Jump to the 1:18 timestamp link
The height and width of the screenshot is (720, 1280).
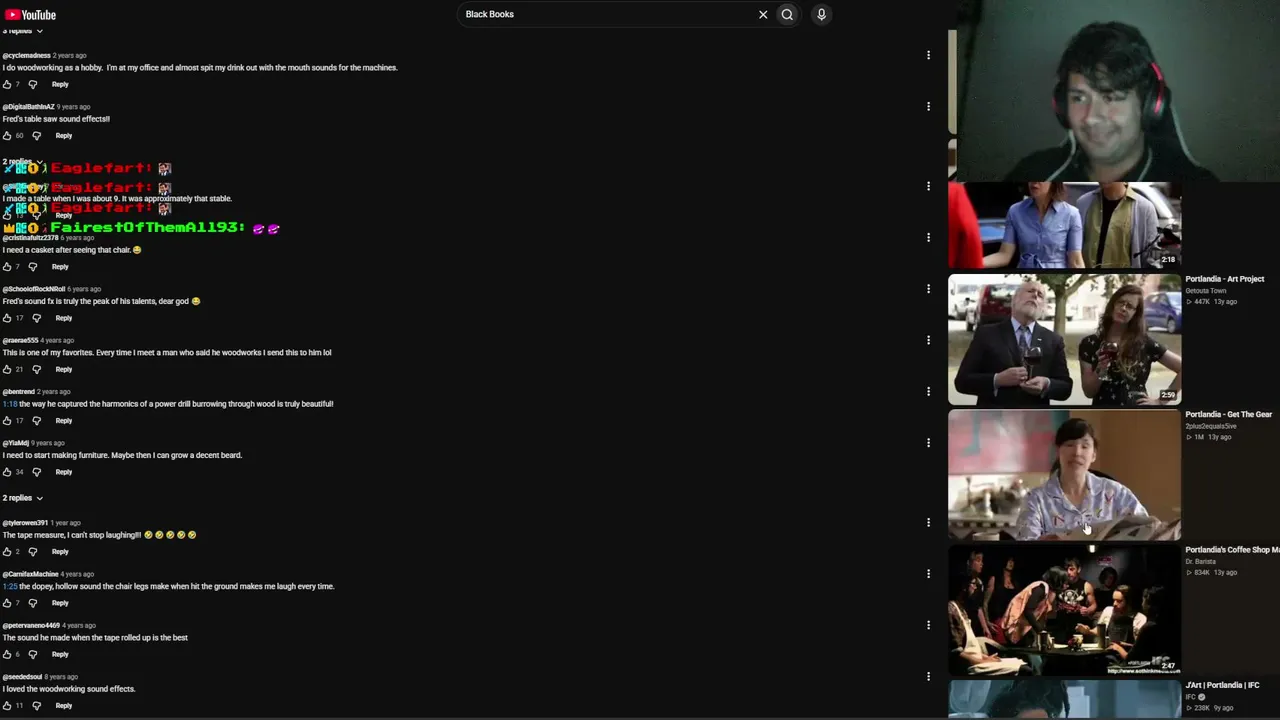tap(9, 404)
